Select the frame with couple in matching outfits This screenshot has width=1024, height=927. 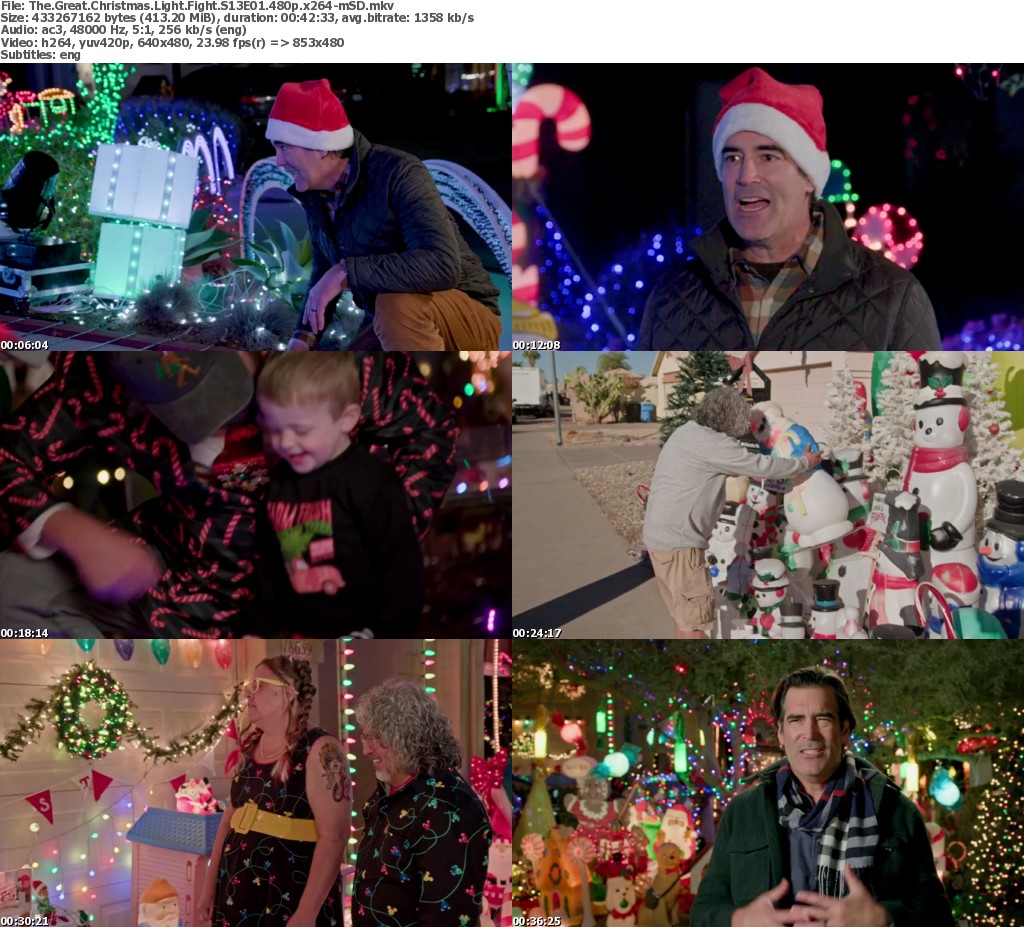click(256, 782)
